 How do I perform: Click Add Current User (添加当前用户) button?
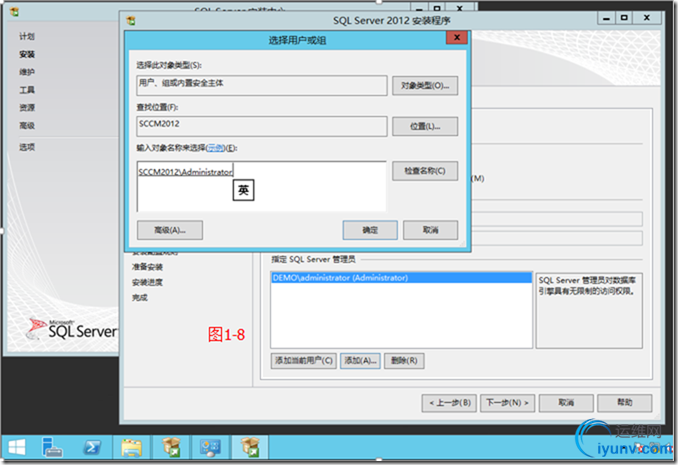(x=304, y=361)
